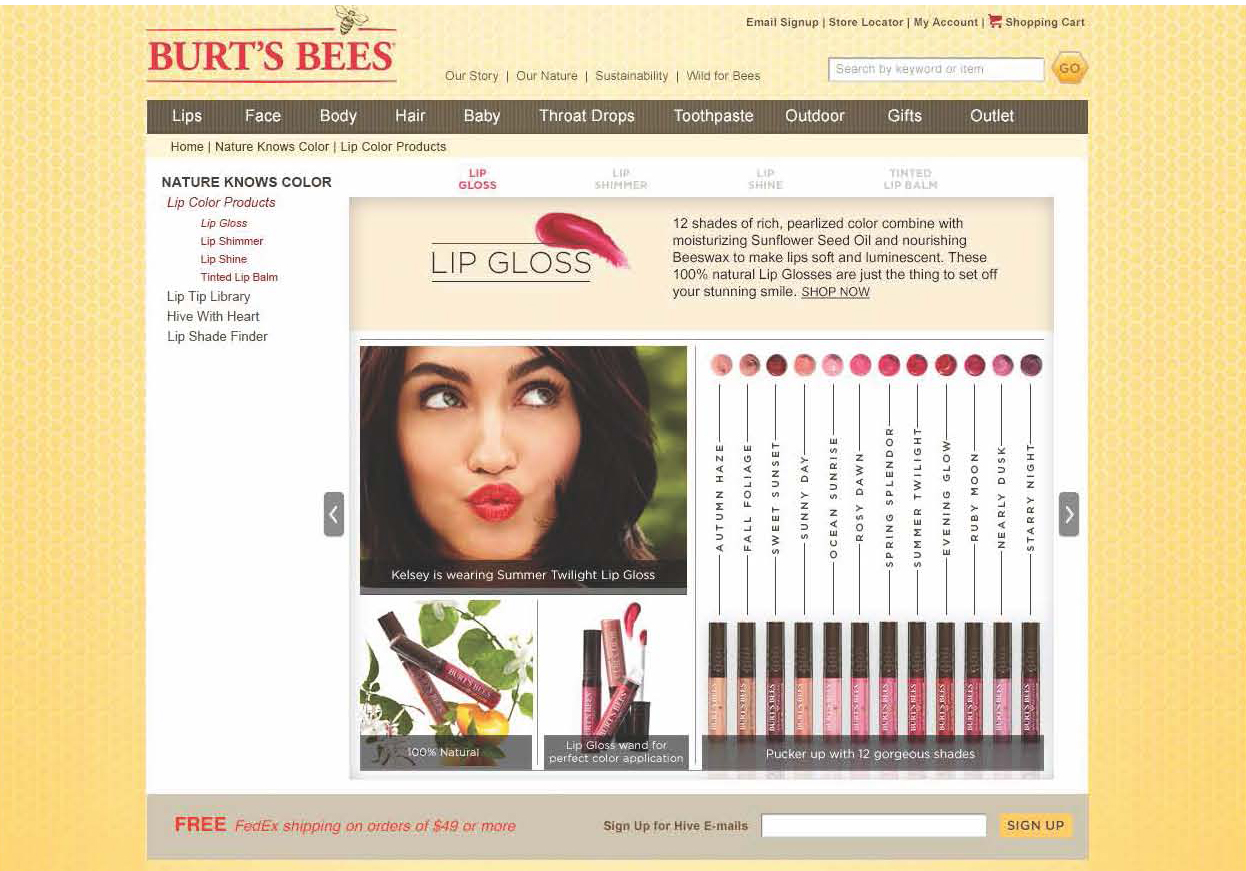Image resolution: width=1246 pixels, height=871 pixels.
Task: Switch to Tinted Lip Balm tab
Action: pyautogui.click(x=910, y=179)
